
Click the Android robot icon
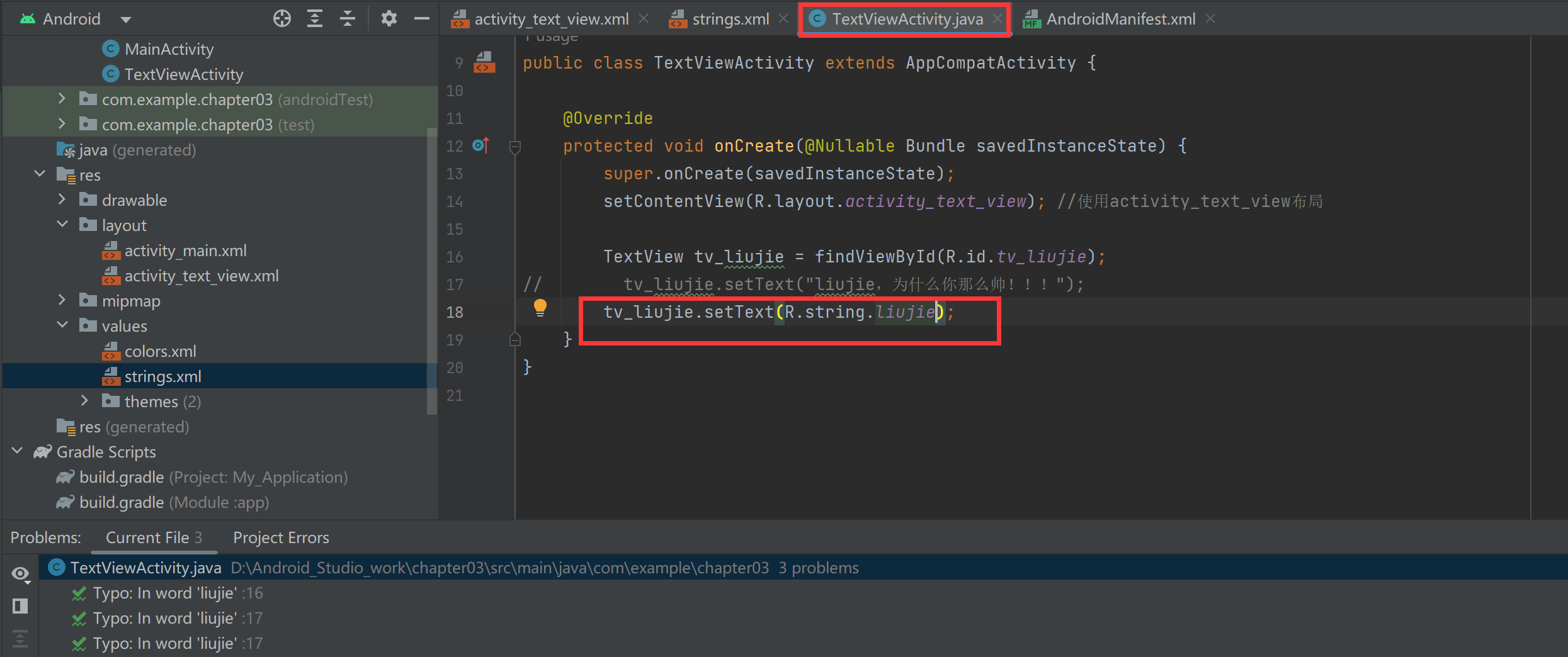point(28,19)
